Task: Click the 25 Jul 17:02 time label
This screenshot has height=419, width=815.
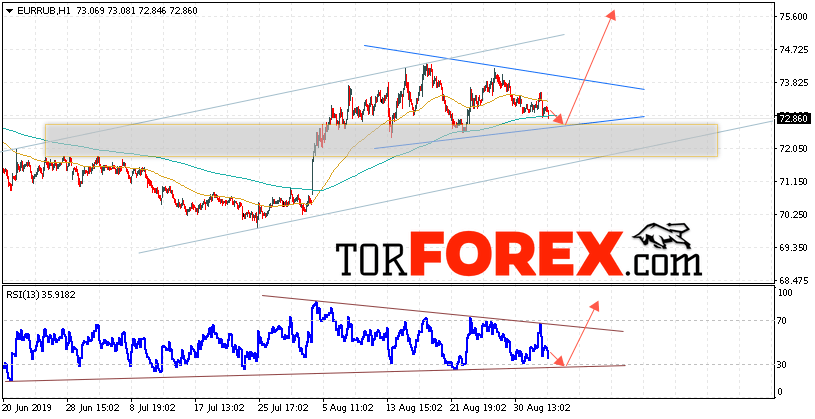Action: (x=284, y=409)
